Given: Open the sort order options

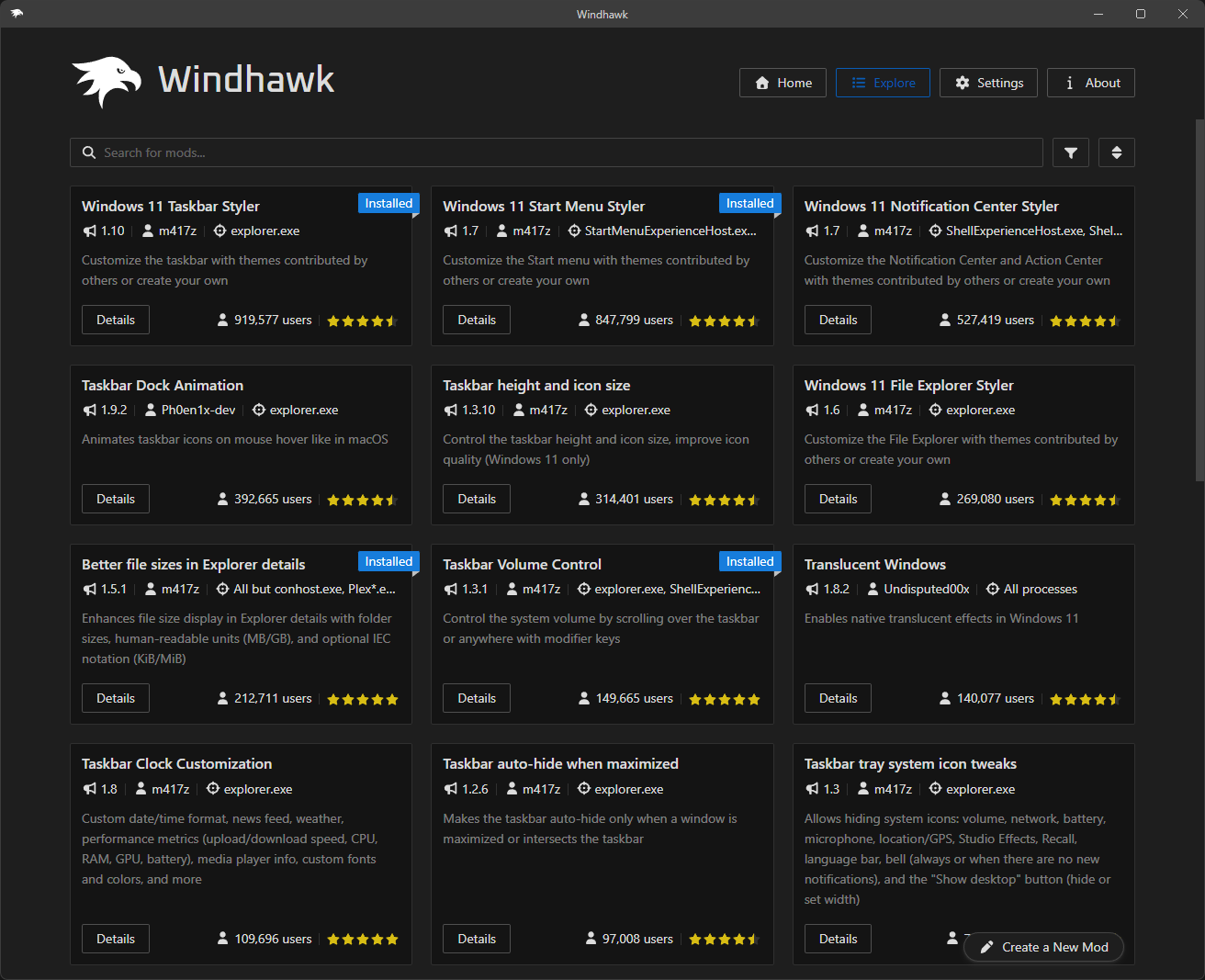Looking at the screenshot, I should click(1117, 152).
